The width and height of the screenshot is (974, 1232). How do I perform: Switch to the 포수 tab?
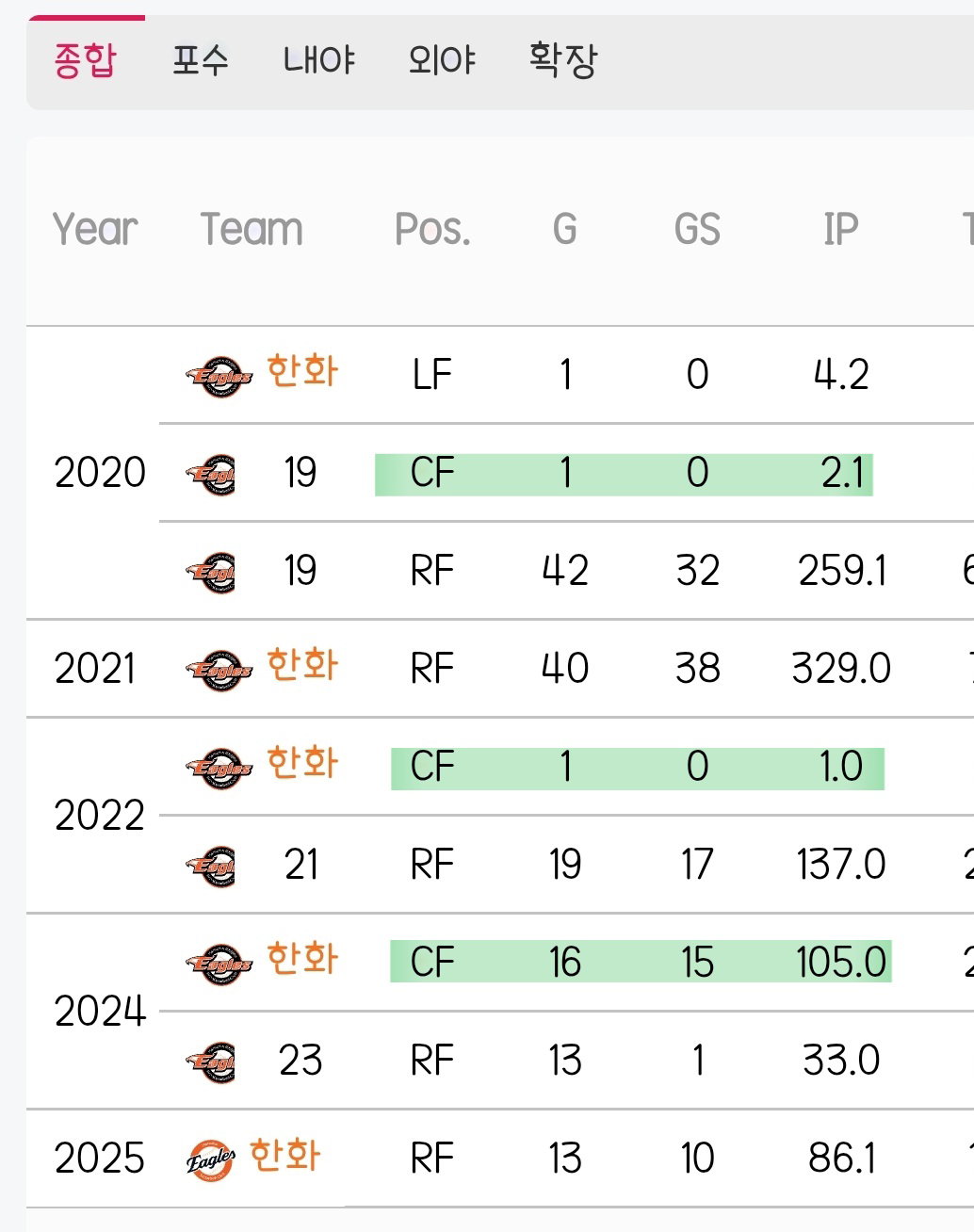pyautogui.click(x=200, y=61)
